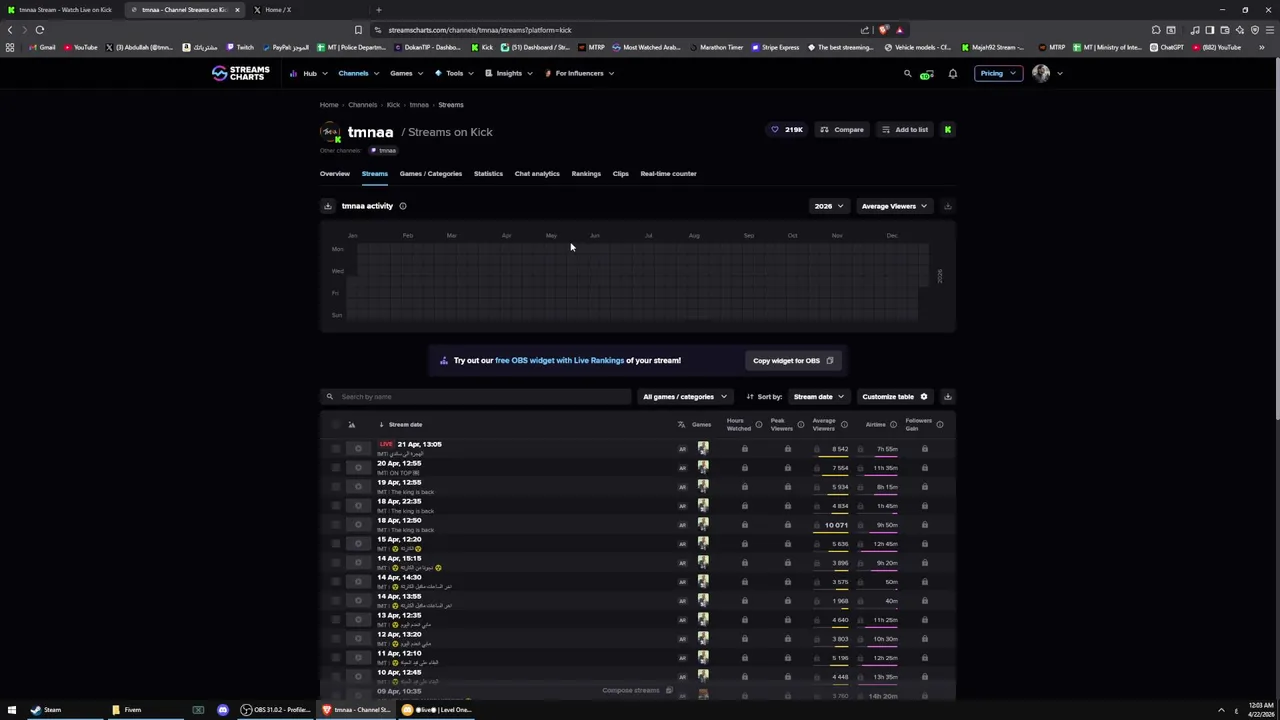Image resolution: width=1280 pixels, height=720 pixels.
Task: Expand the For Influencers menu
Action: click(x=579, y=73)
